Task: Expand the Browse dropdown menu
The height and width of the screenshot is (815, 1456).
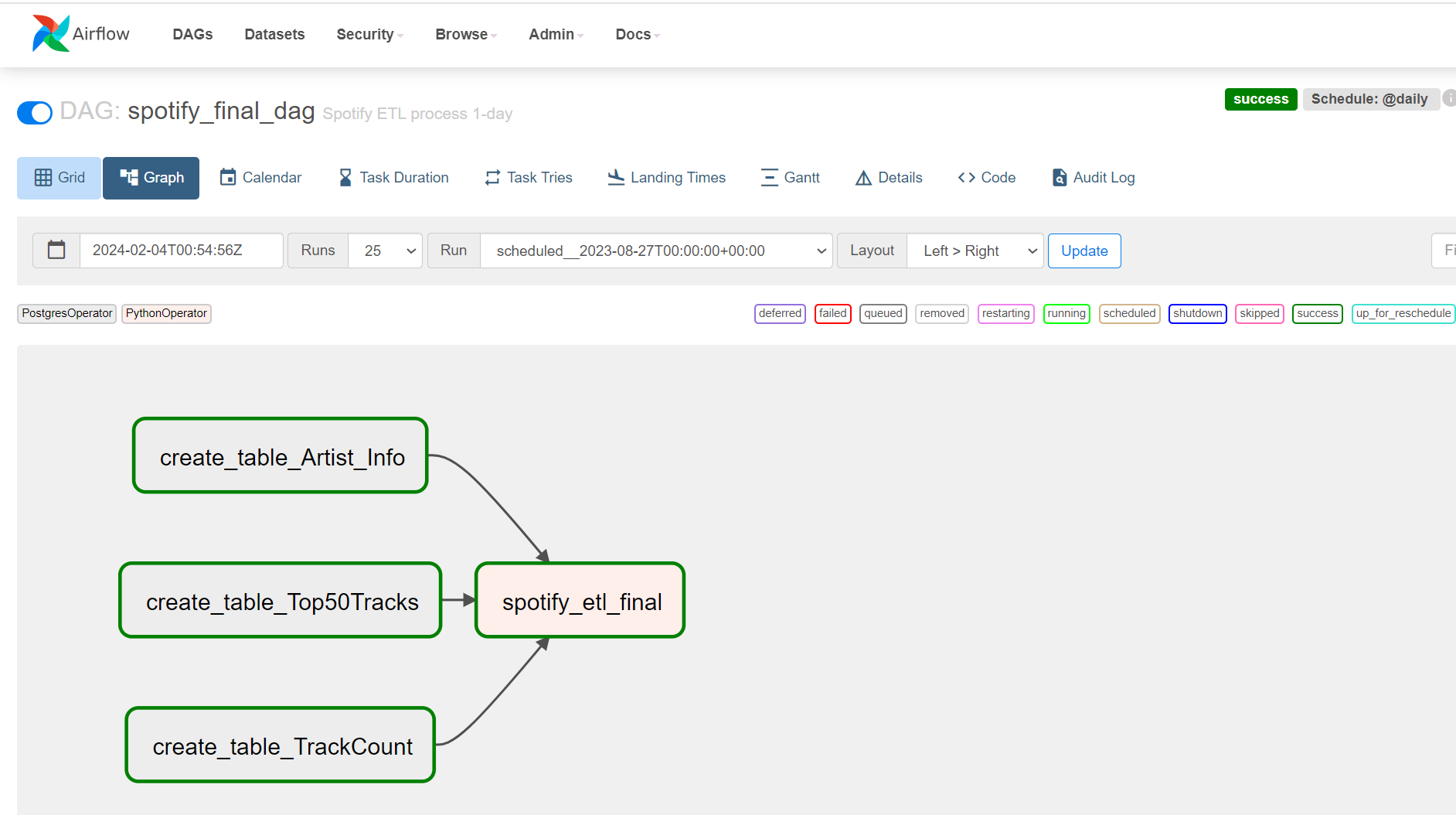Action: pyautogui.click(x=466, y=34)
